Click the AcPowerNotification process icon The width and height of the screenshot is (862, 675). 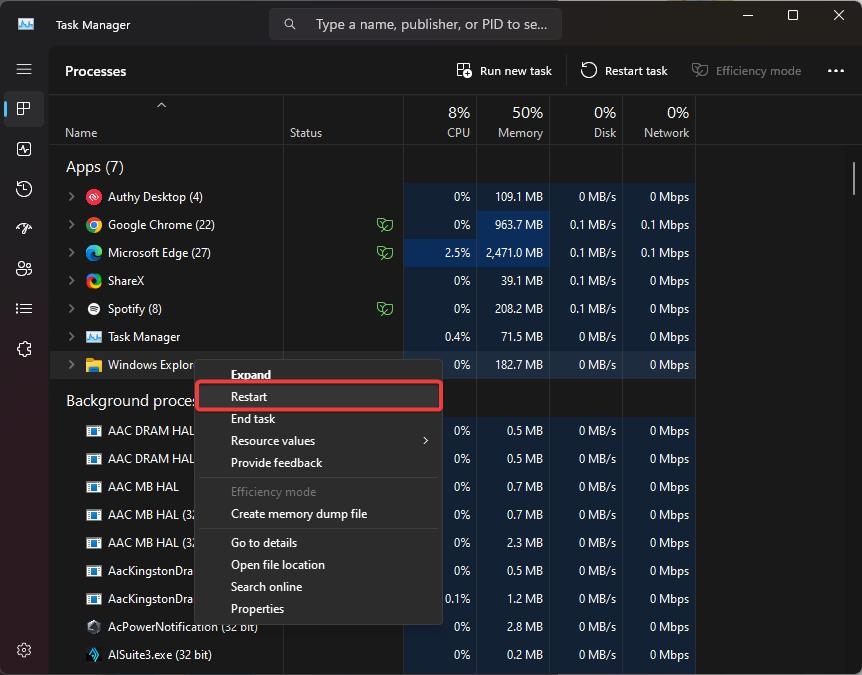(x=94, y=627)
